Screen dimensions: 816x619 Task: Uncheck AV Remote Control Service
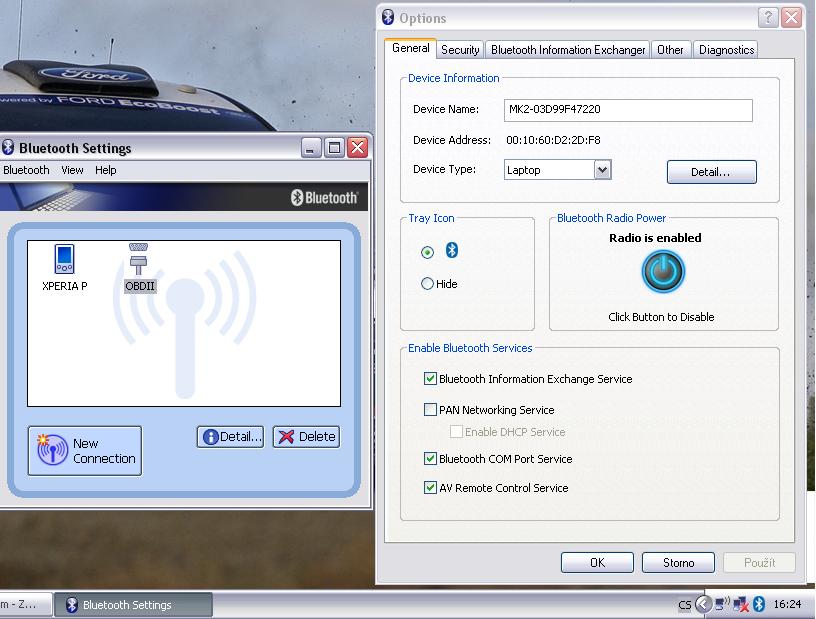431,488
